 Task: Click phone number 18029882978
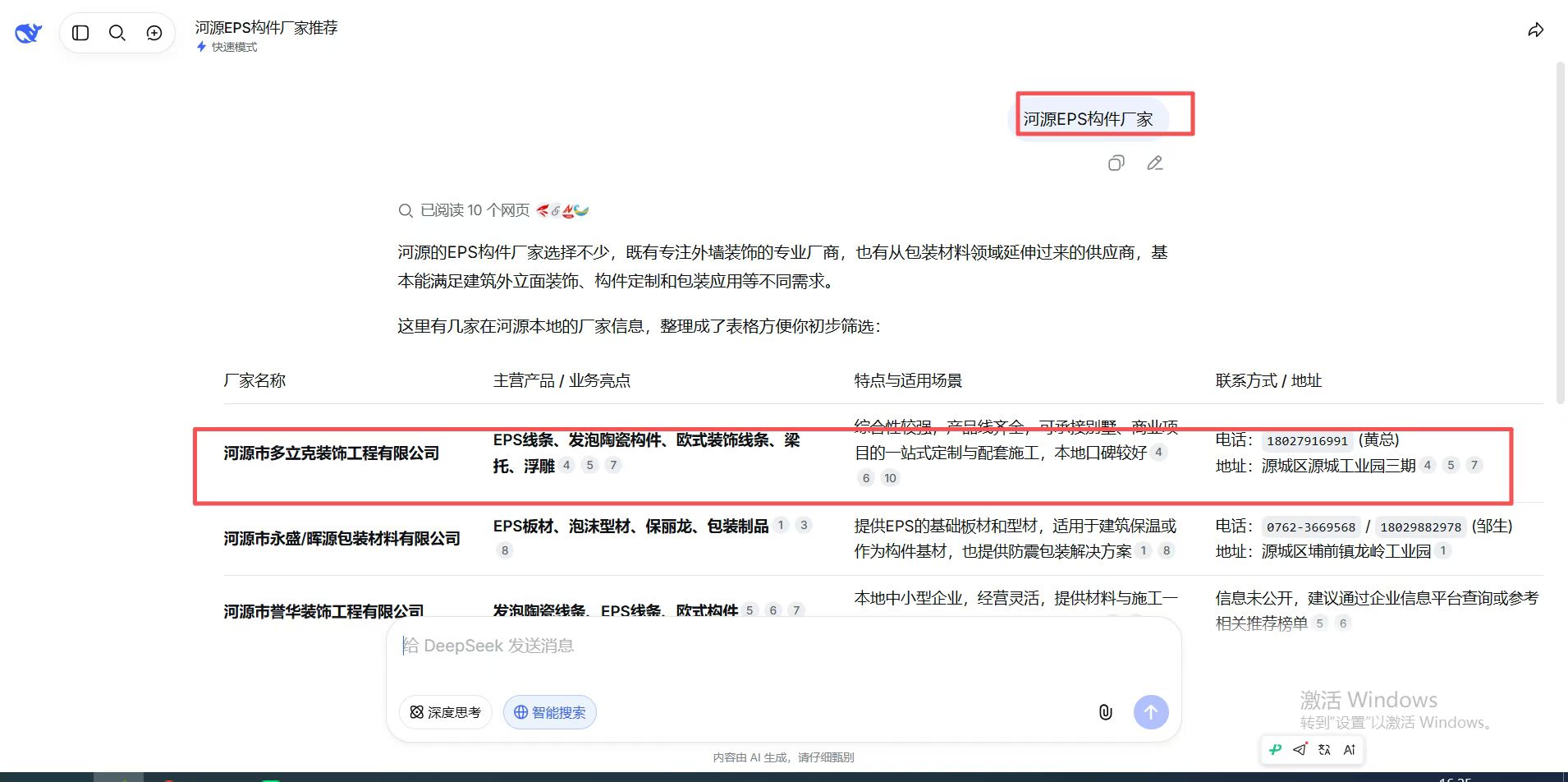click(x=1420, y=527)
